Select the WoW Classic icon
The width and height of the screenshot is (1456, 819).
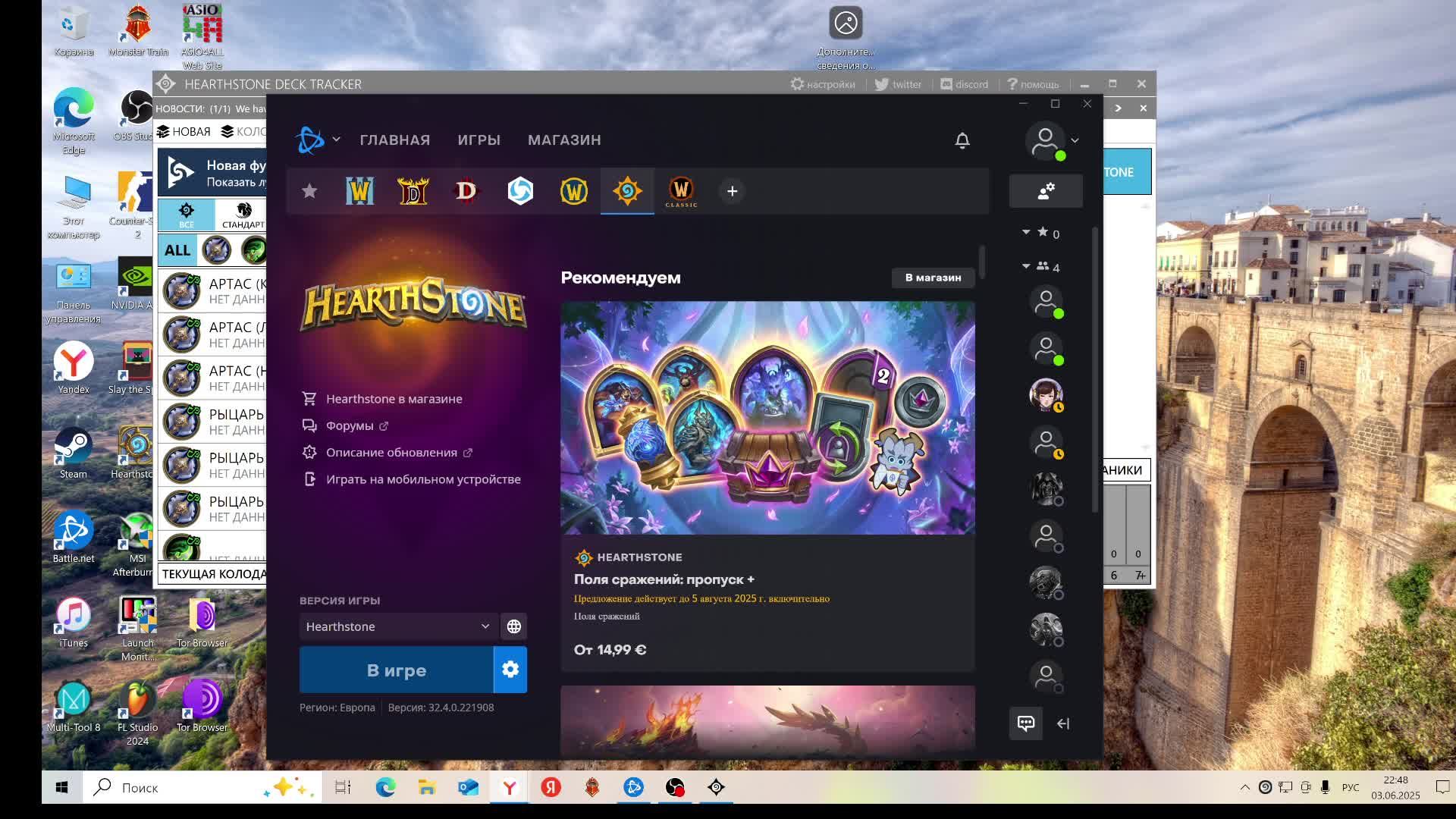[681, 191]
